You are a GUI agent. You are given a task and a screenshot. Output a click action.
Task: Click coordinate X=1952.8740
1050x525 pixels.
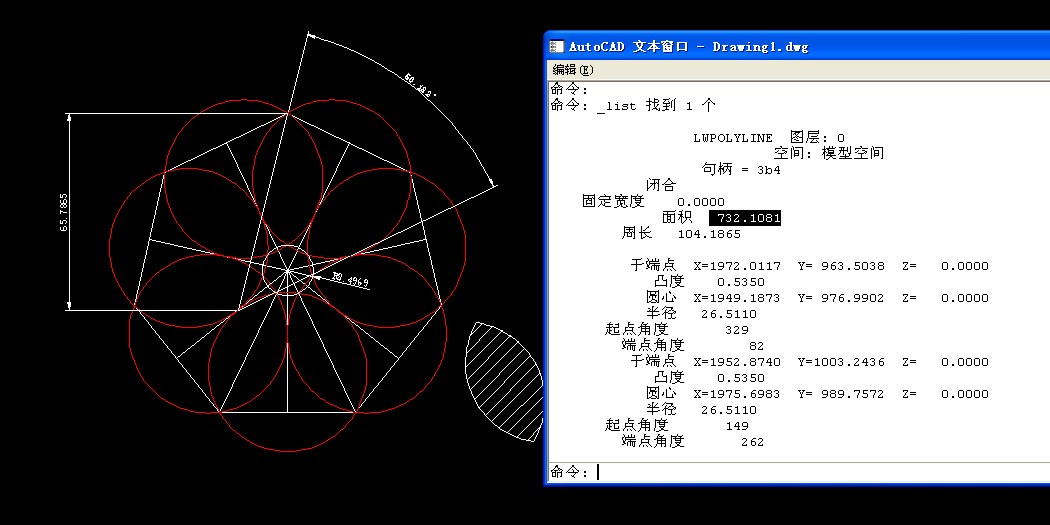pyautogui.click(x=737, y=362)
